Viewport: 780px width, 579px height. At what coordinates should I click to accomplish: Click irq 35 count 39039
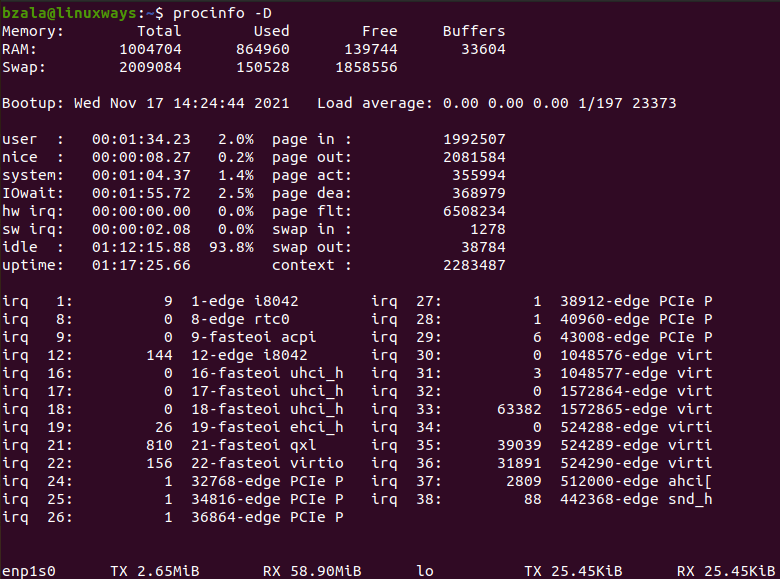[x=519, y=445]
